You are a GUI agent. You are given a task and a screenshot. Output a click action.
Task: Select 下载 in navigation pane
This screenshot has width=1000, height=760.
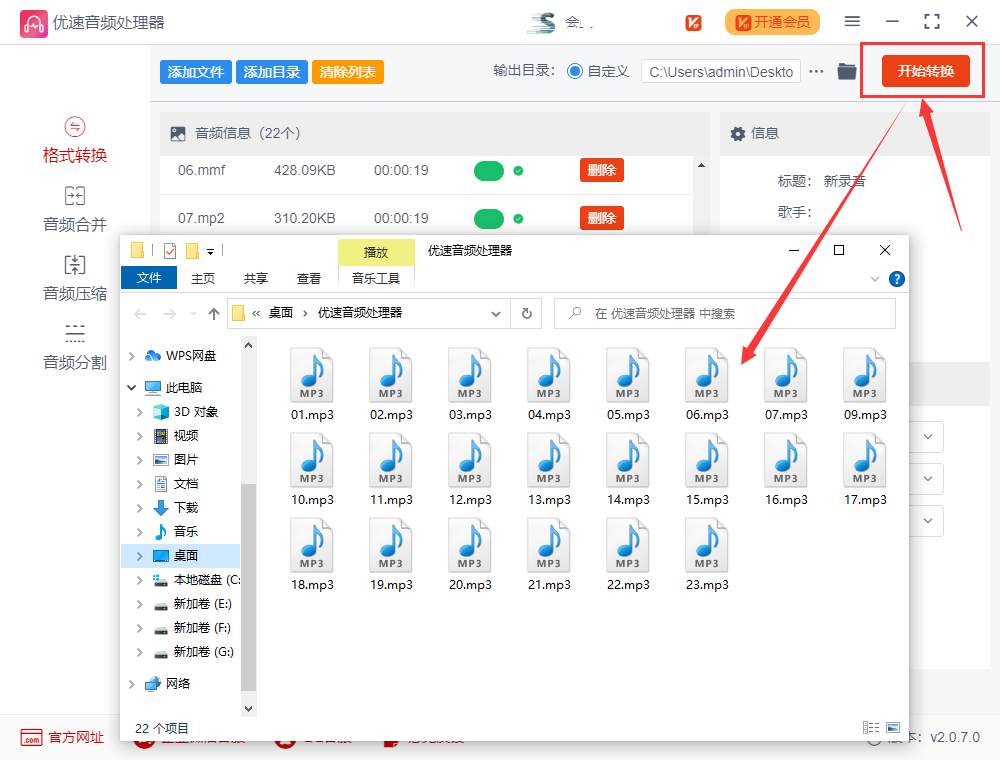[x=186, y=508]
